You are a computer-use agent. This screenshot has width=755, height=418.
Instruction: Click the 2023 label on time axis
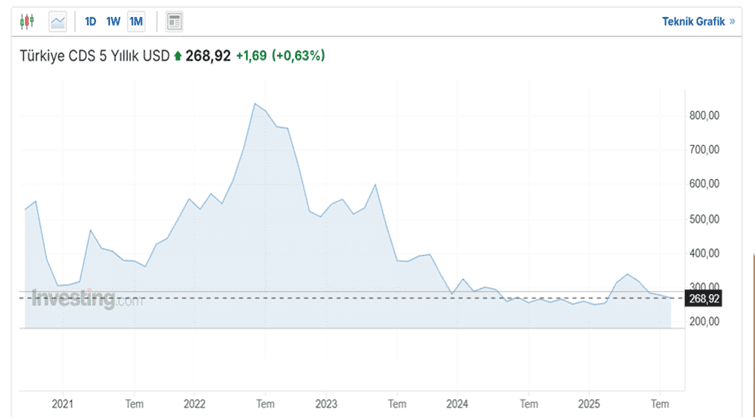(326, 403)
